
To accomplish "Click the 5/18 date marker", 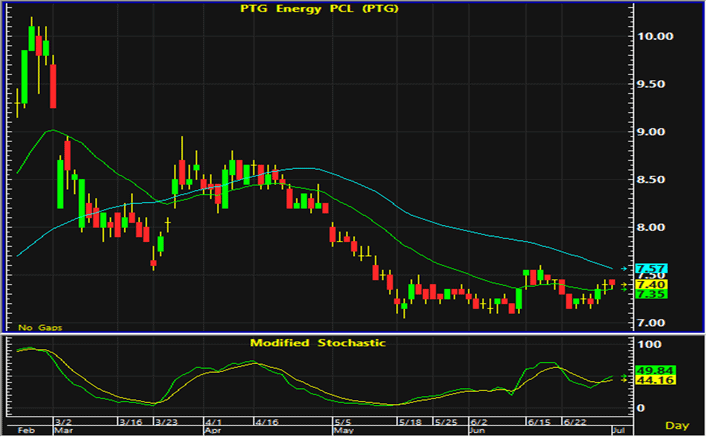I will (x=410, y=422).
